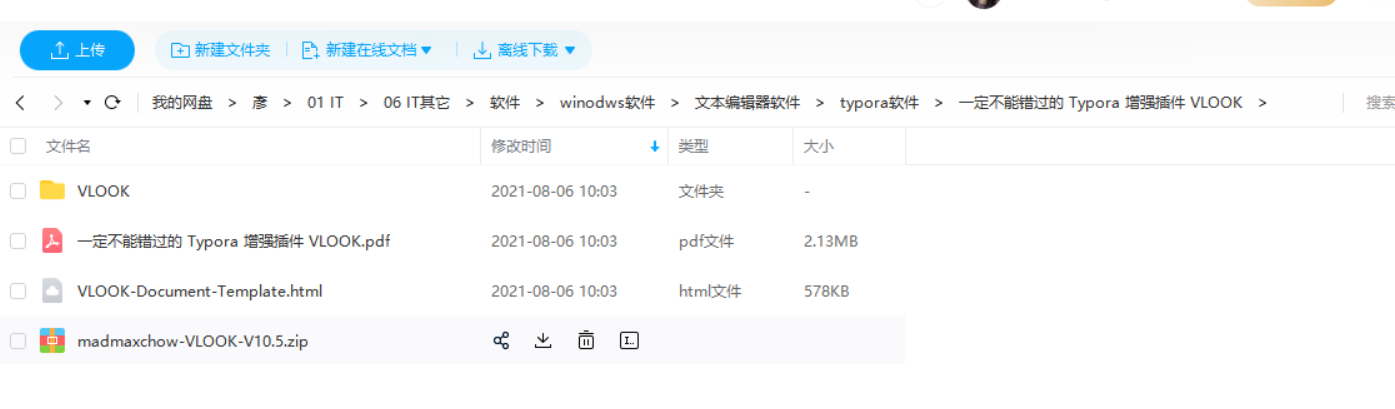Refresh the file list

112,102
